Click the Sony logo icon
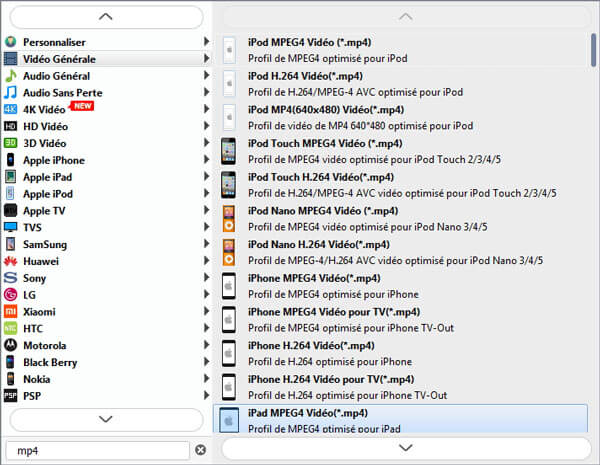Viewport: 600px width, 465px height. [x=10, y=278]
